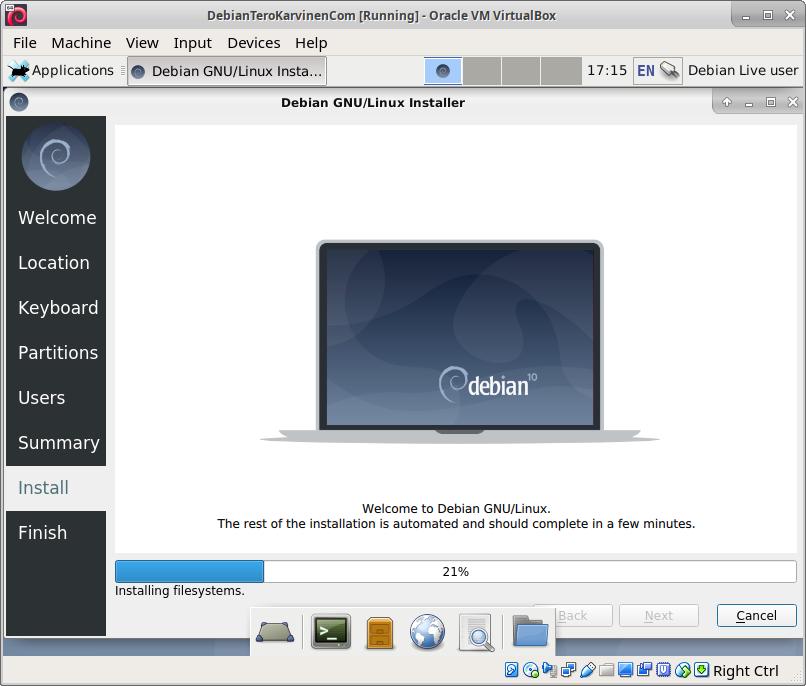Image resolution: width=806 pixels, height=686 pixels.
Task: Open the Debian Live user panel menu
Action: point(743,70)
